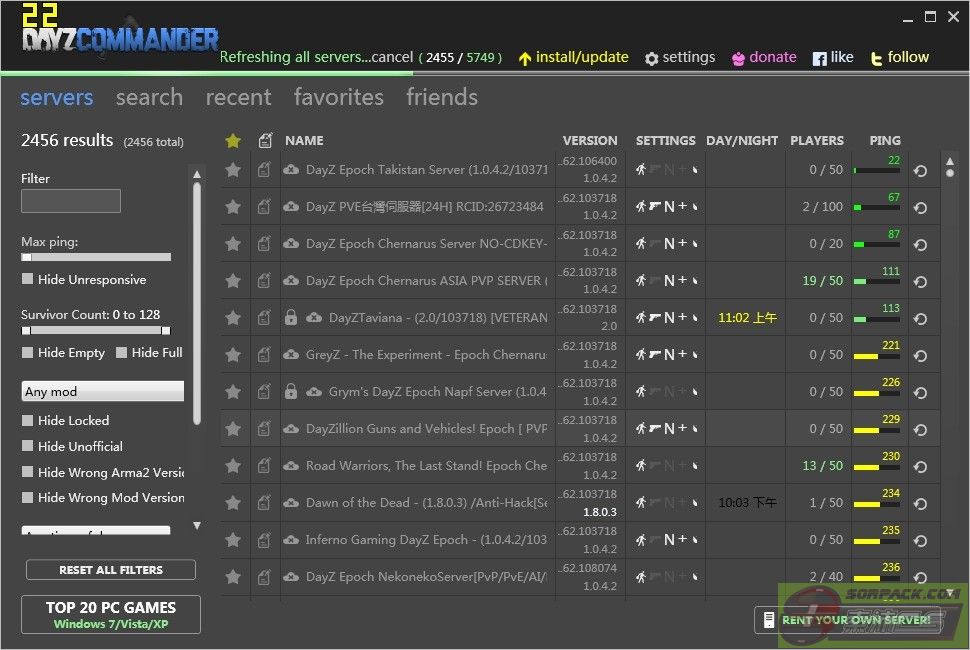970x650 pixels.
Task: Adjust the Max ping slider
Action: [x=28, y=257]
